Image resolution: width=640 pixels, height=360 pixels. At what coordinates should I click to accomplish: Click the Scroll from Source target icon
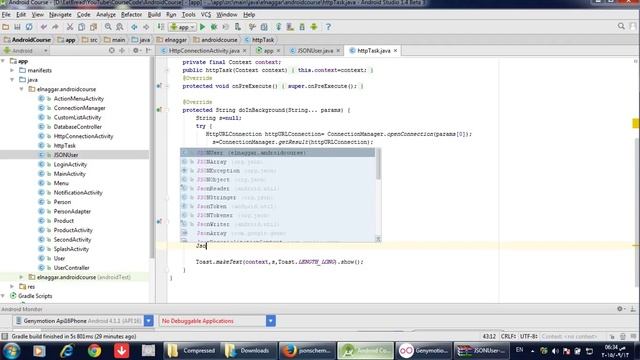pos(111,51)
